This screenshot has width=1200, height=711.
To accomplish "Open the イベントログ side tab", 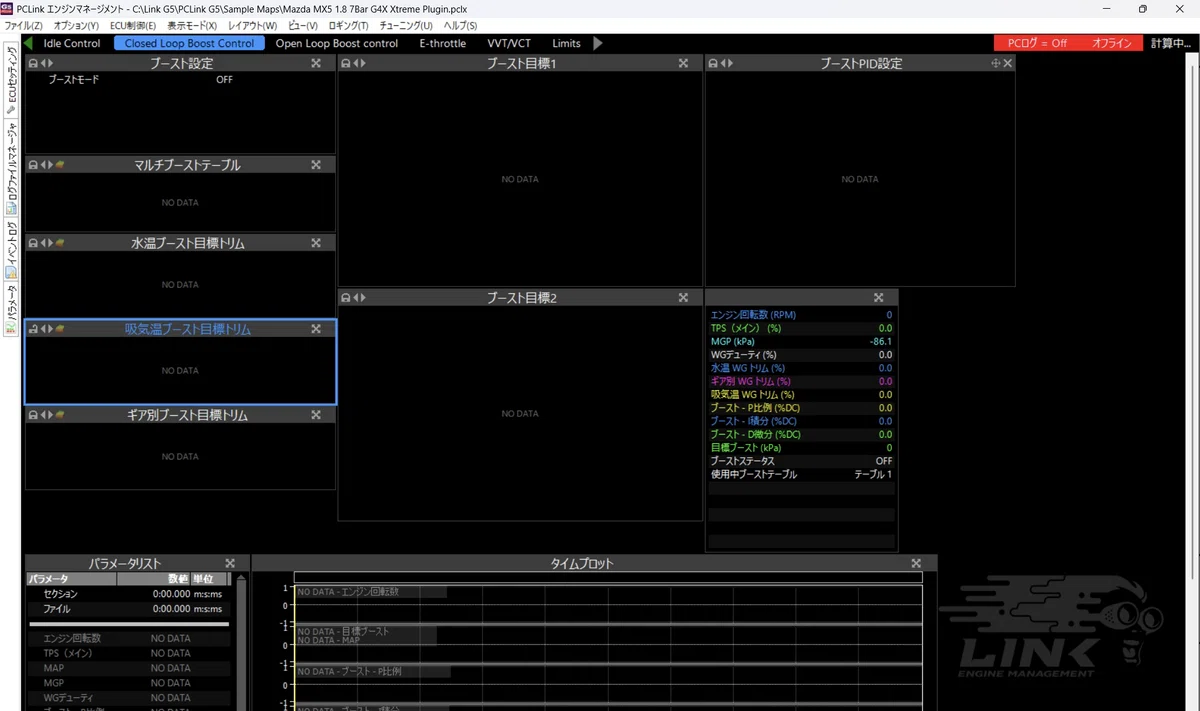I will pyautogui.click(x=12, y=247).
